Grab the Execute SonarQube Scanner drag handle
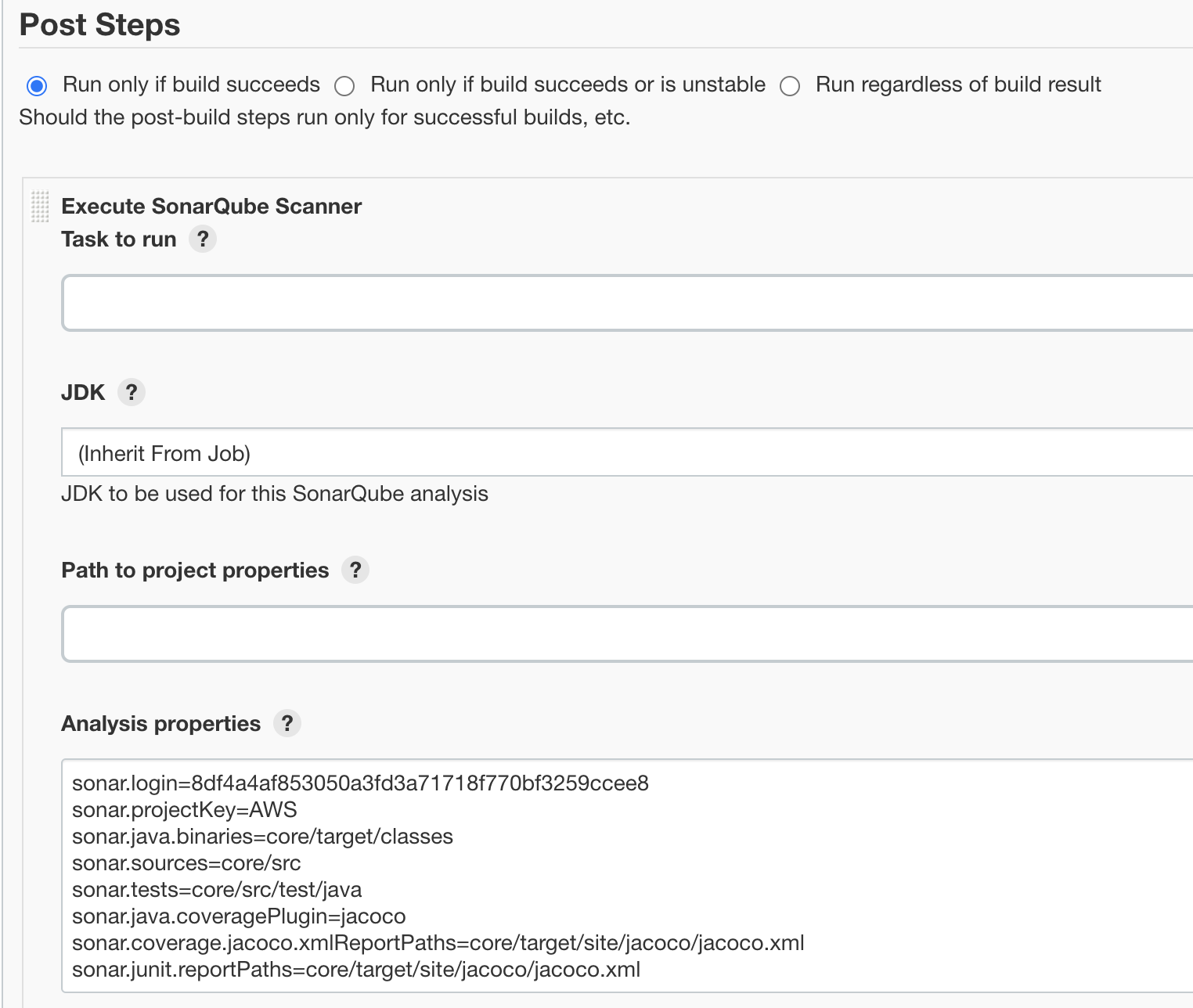1193x1008 pixels. tap(40, 207)
